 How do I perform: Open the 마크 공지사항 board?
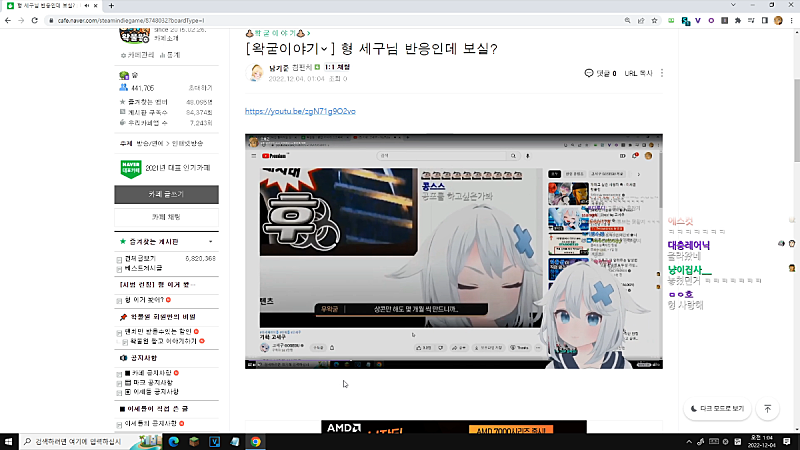[148, 383]
